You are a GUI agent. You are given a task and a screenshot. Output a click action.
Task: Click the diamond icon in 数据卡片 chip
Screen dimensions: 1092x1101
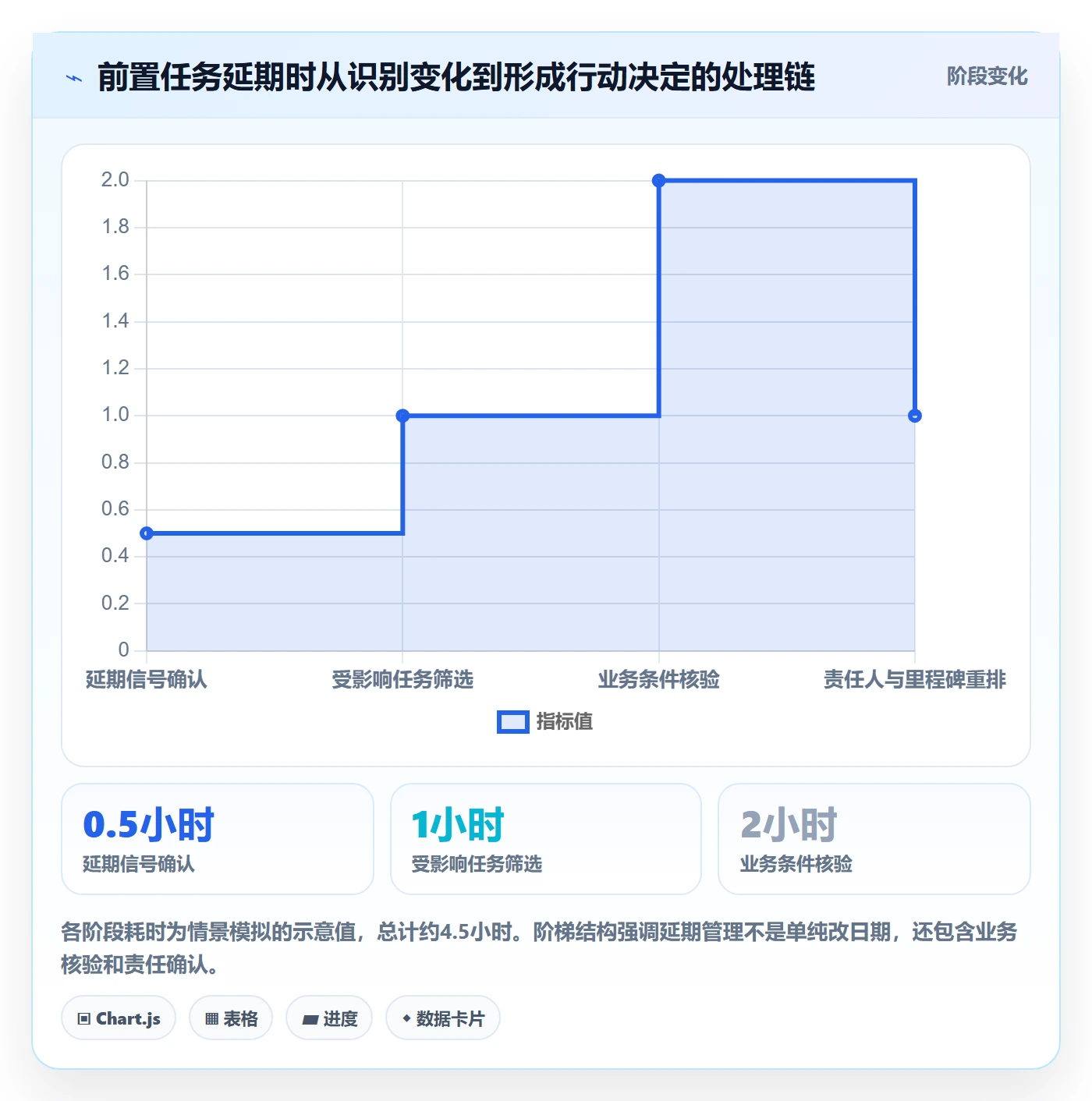click(x=406, y=1018)
